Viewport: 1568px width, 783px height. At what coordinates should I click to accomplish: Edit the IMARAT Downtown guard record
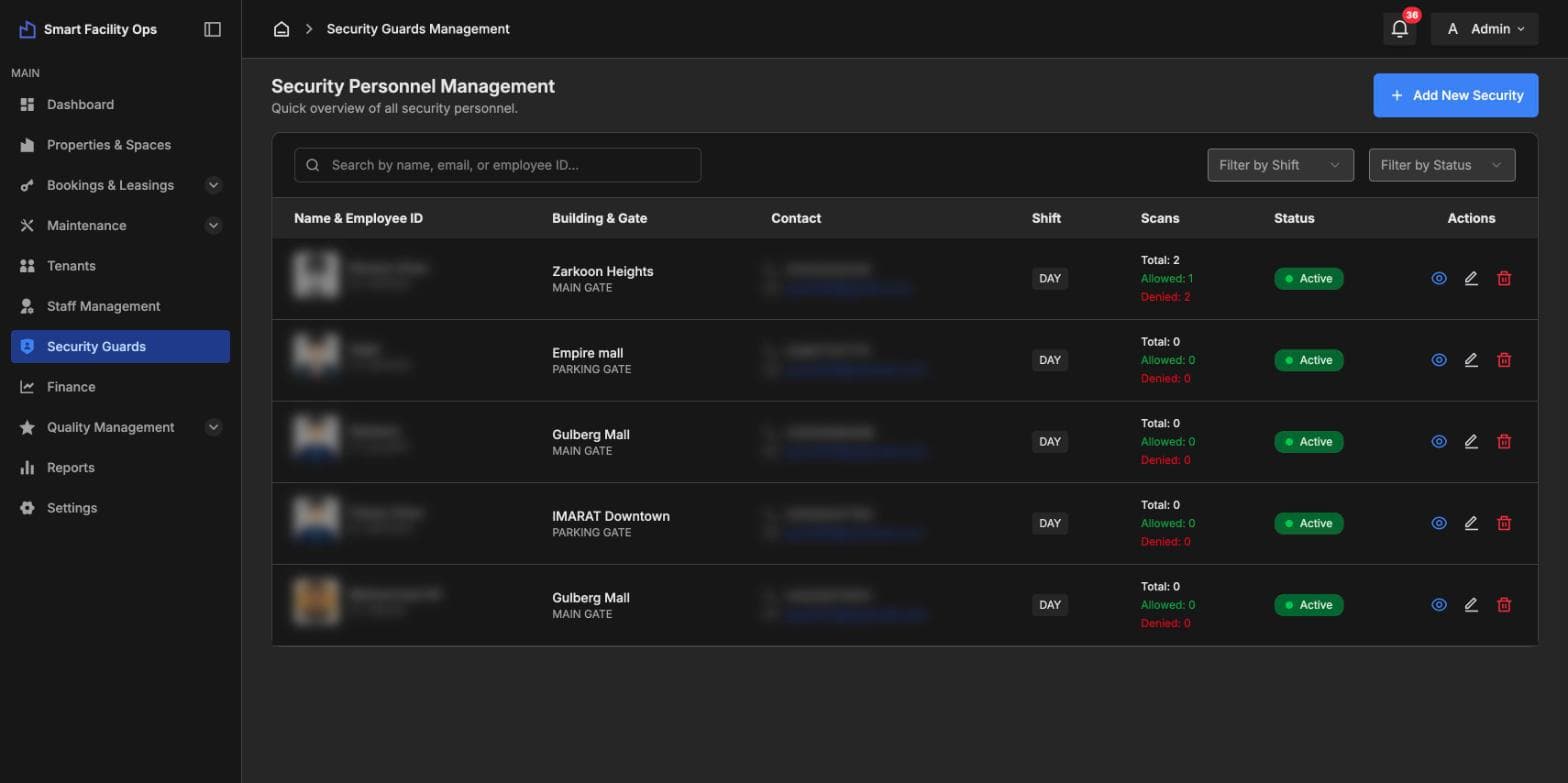click(1471, 523)
